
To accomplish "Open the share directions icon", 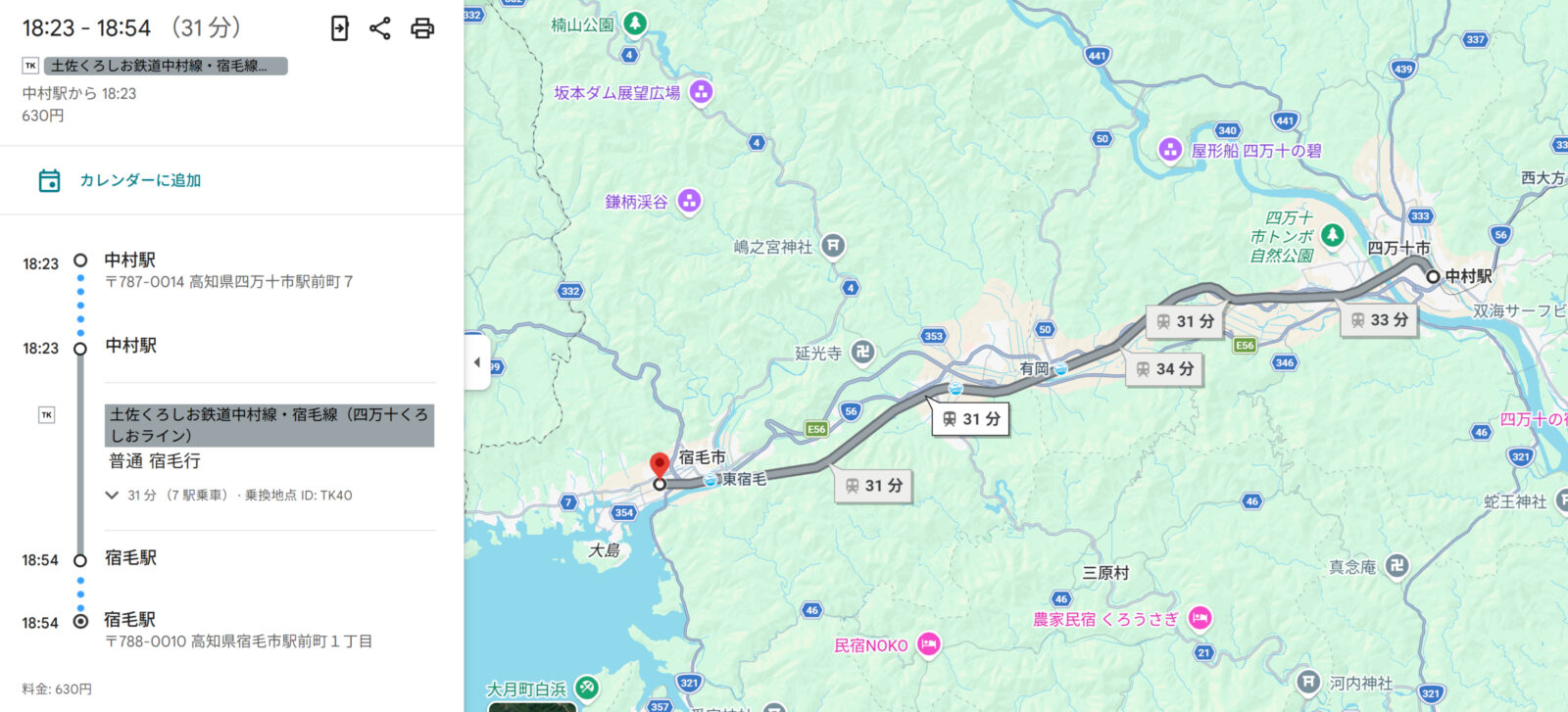I will point(380,28).
